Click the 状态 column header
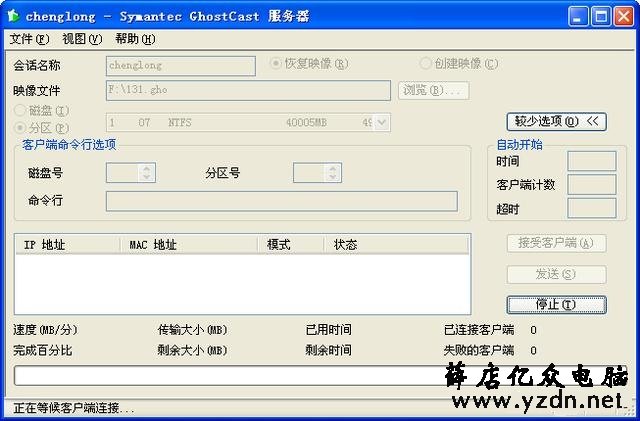 coord(396,245)
